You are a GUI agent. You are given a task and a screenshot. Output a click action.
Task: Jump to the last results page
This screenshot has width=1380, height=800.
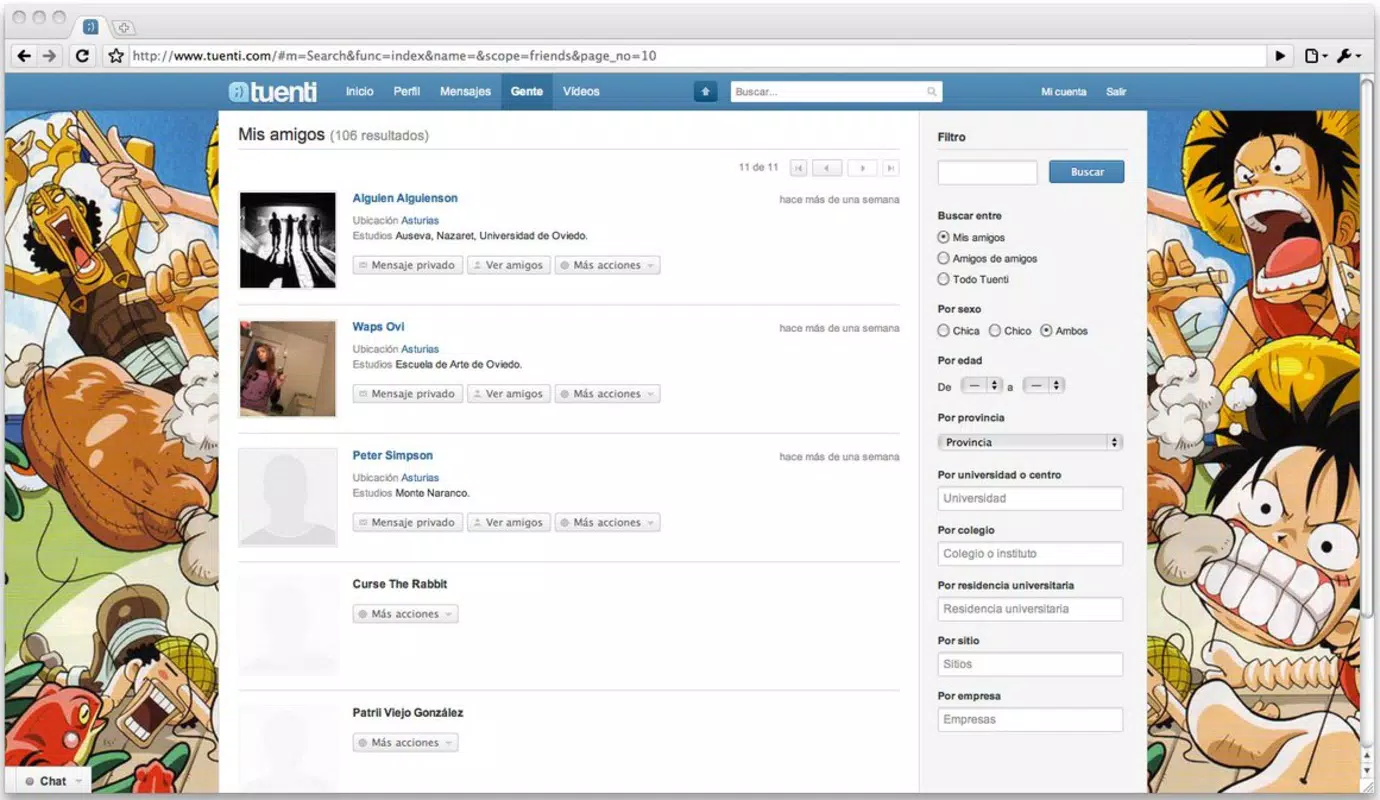[x=890, y=168]
